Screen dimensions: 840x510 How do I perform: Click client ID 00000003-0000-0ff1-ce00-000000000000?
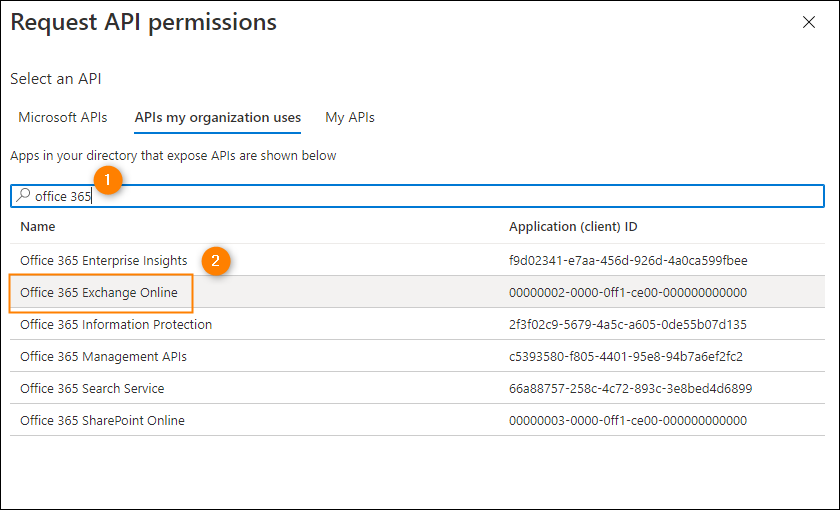point(628,421)
